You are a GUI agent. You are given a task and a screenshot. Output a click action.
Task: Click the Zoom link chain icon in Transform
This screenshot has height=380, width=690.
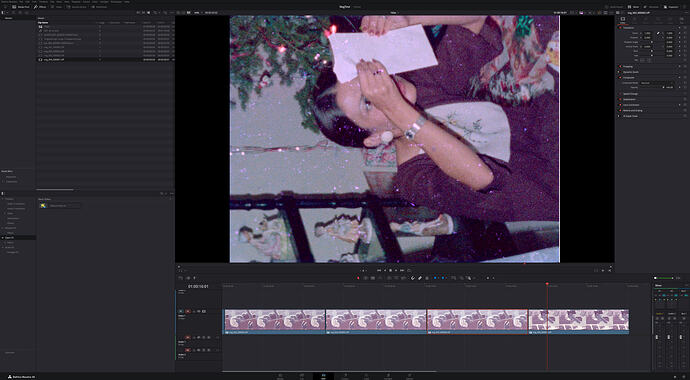(x=658, y=33)
